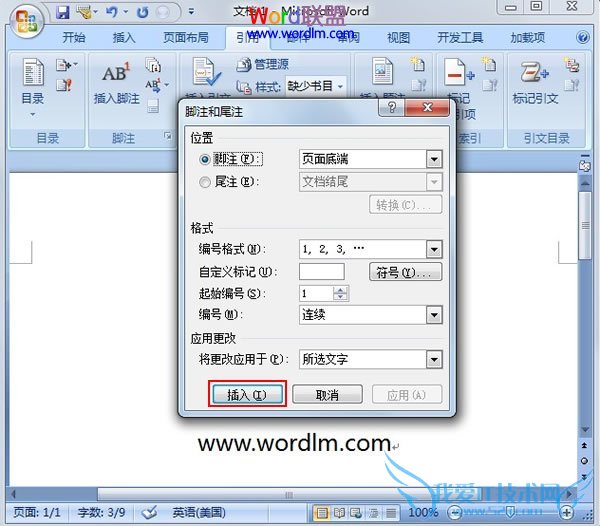600x526 pixels.
Task: Open 文档结尾 endnote position dropdown
Action: tap(434, 182)
